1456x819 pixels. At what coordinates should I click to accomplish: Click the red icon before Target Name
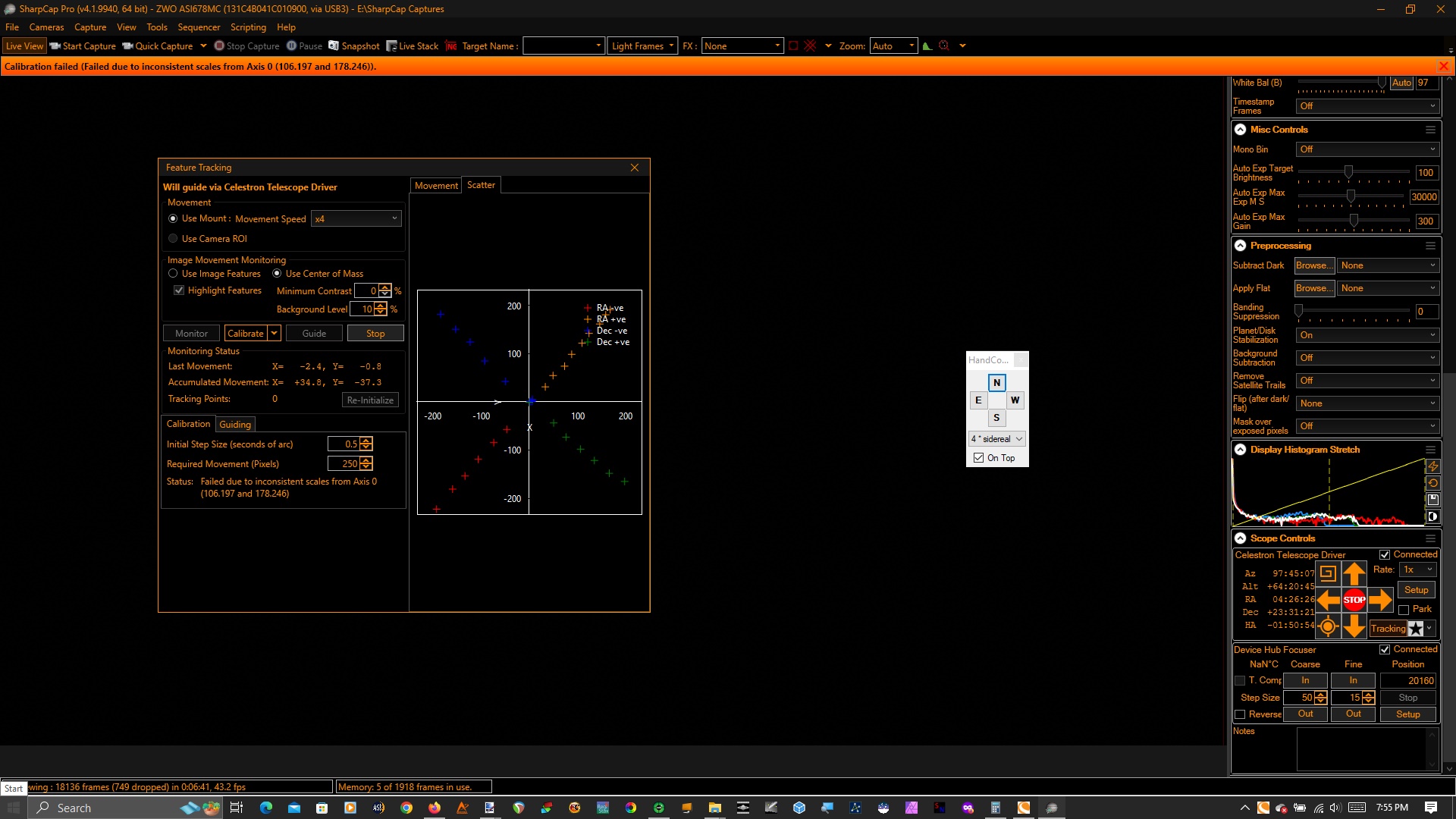click(451, 45)
